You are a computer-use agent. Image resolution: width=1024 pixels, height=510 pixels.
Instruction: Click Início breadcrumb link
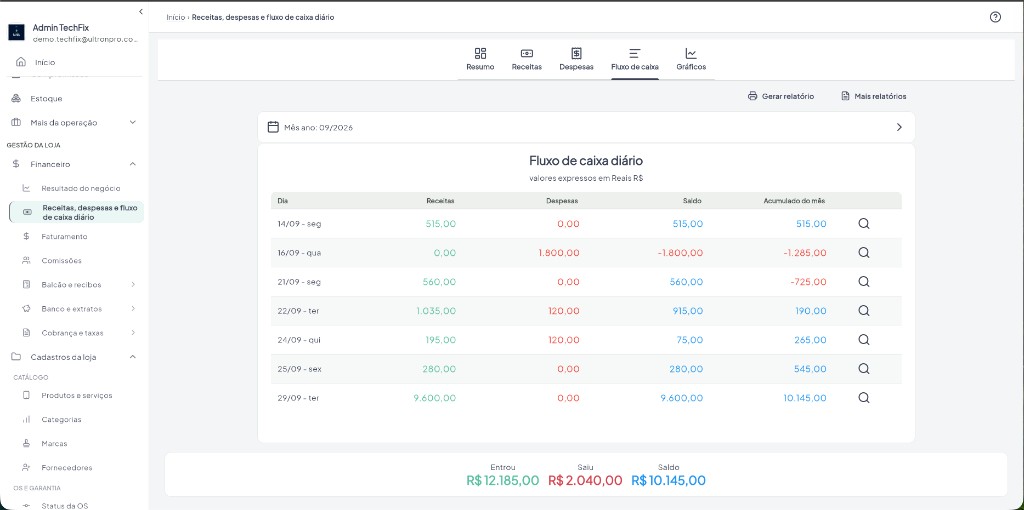click(x=175, y=18)
